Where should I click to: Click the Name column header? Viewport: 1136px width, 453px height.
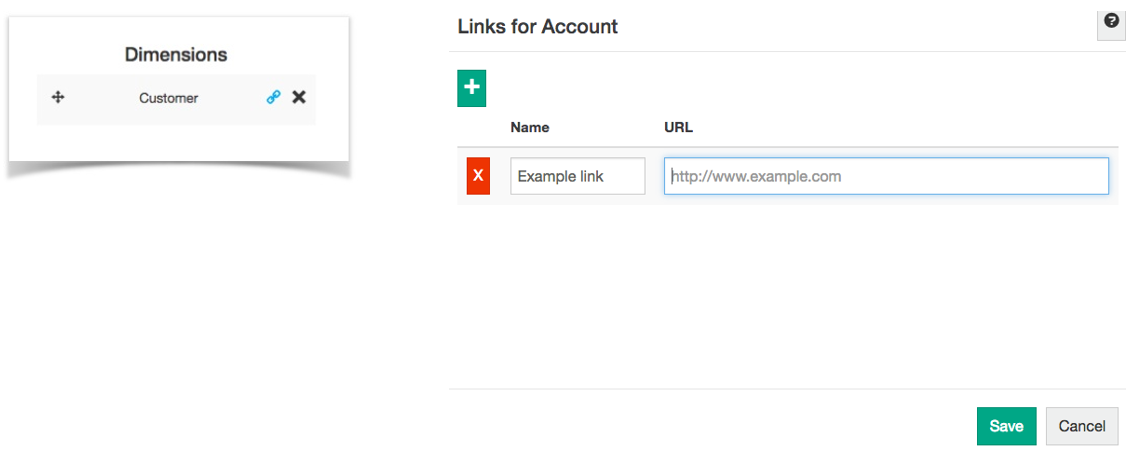click(x=529, y=127)
